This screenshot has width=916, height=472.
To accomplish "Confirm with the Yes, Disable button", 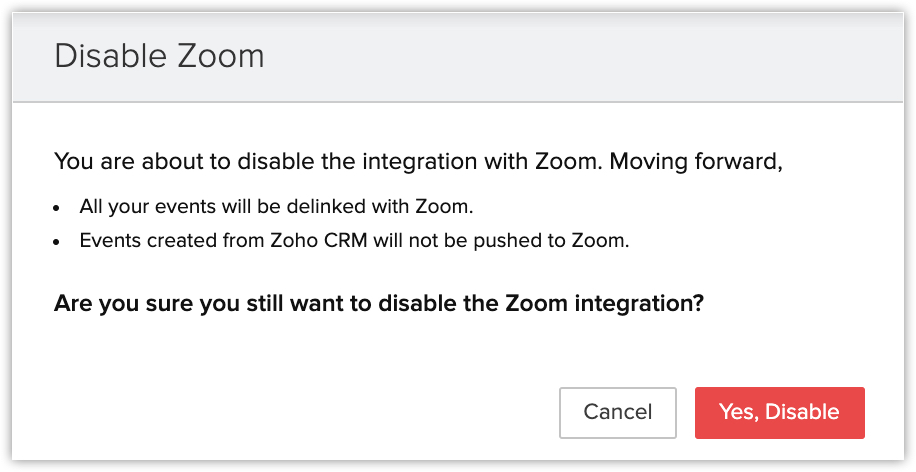I will tap(779, 412).
